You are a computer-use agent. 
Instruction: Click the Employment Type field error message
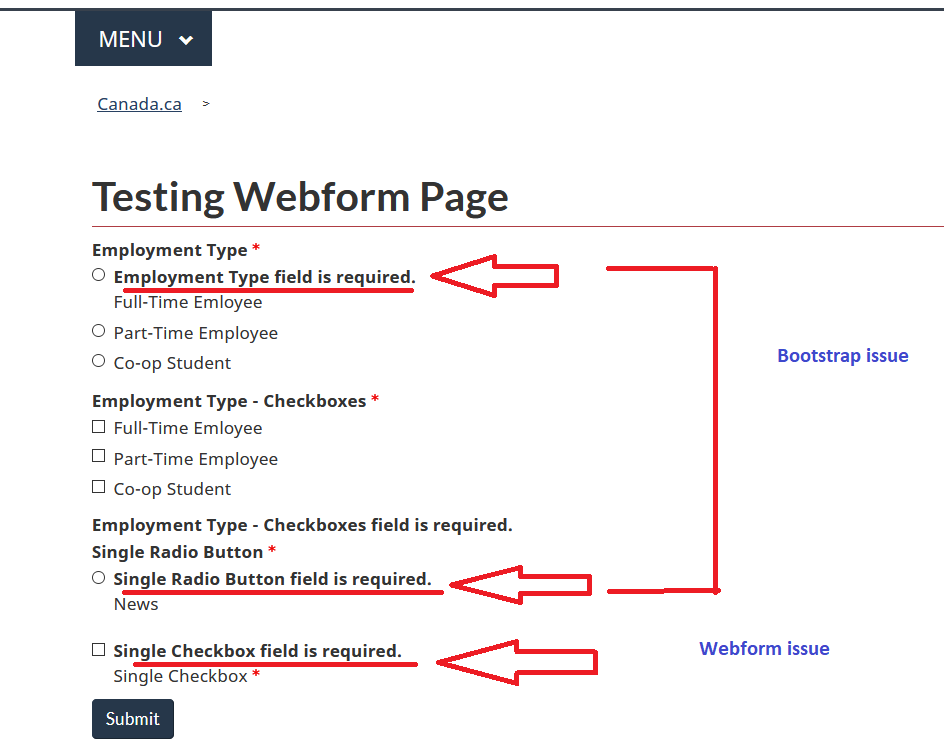tap(265, 277)
